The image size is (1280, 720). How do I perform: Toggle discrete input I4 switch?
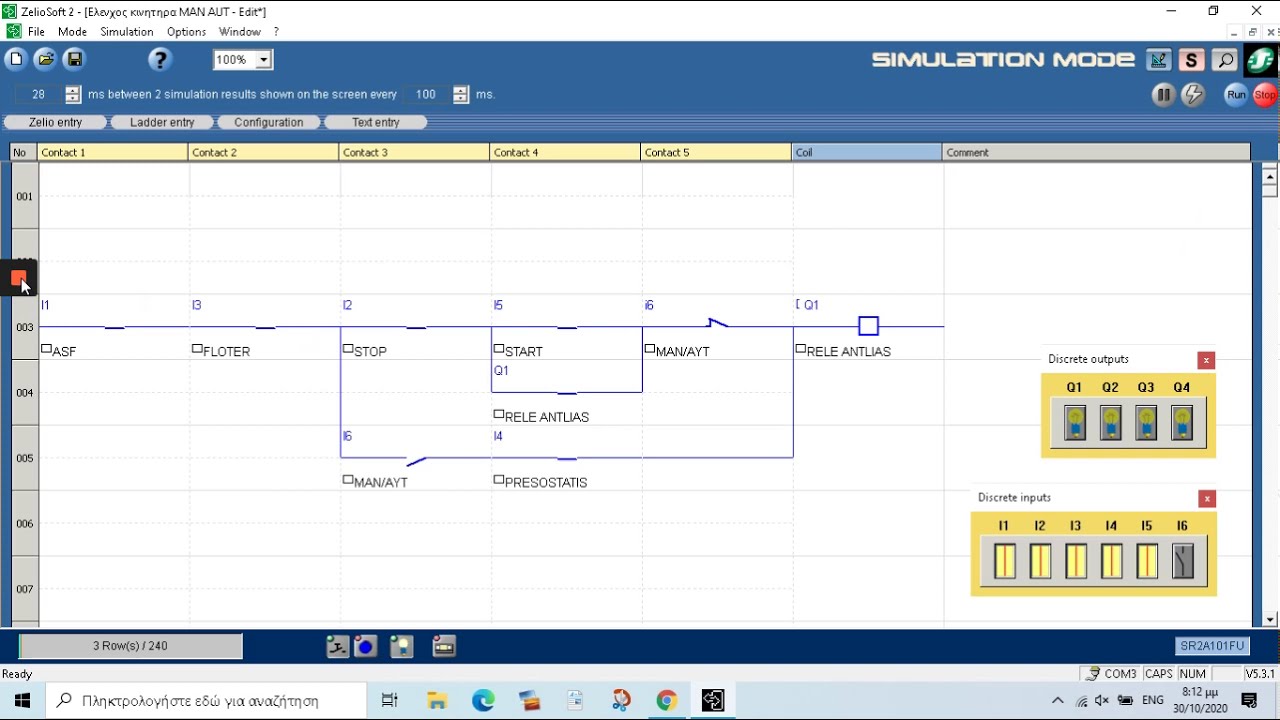point(1111,561)
